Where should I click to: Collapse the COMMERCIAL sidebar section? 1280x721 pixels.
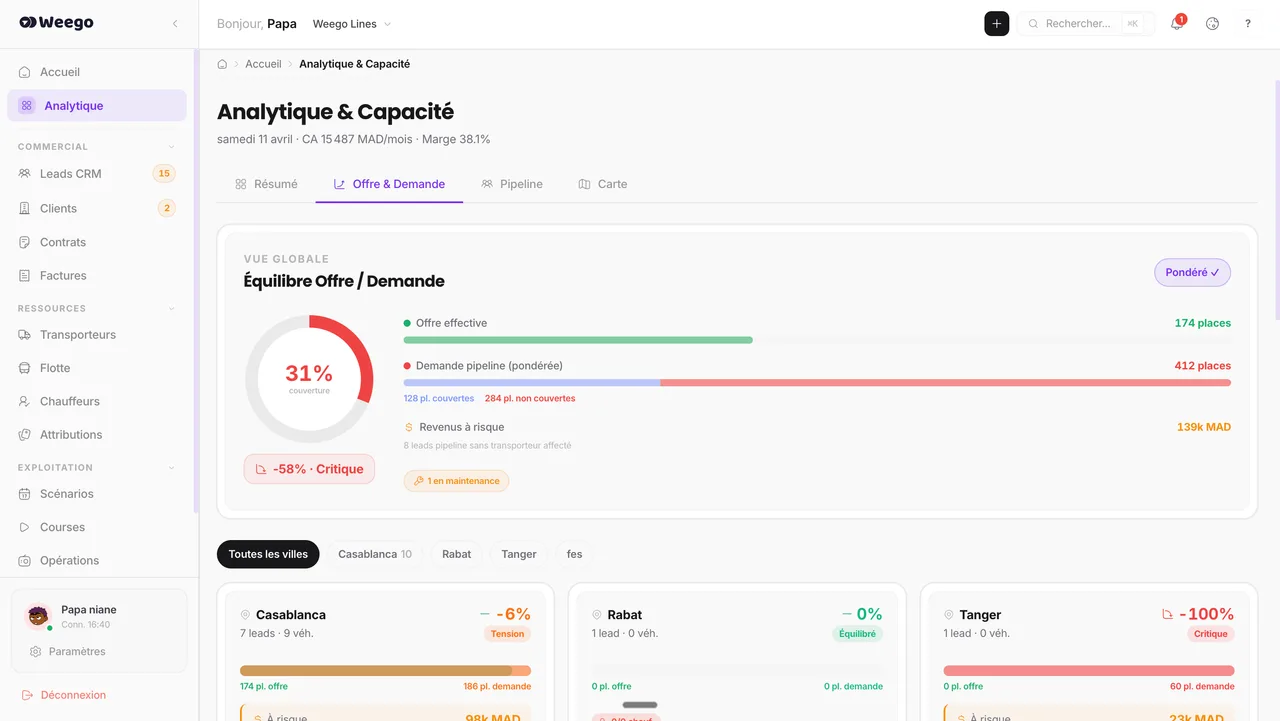[171, 147]
